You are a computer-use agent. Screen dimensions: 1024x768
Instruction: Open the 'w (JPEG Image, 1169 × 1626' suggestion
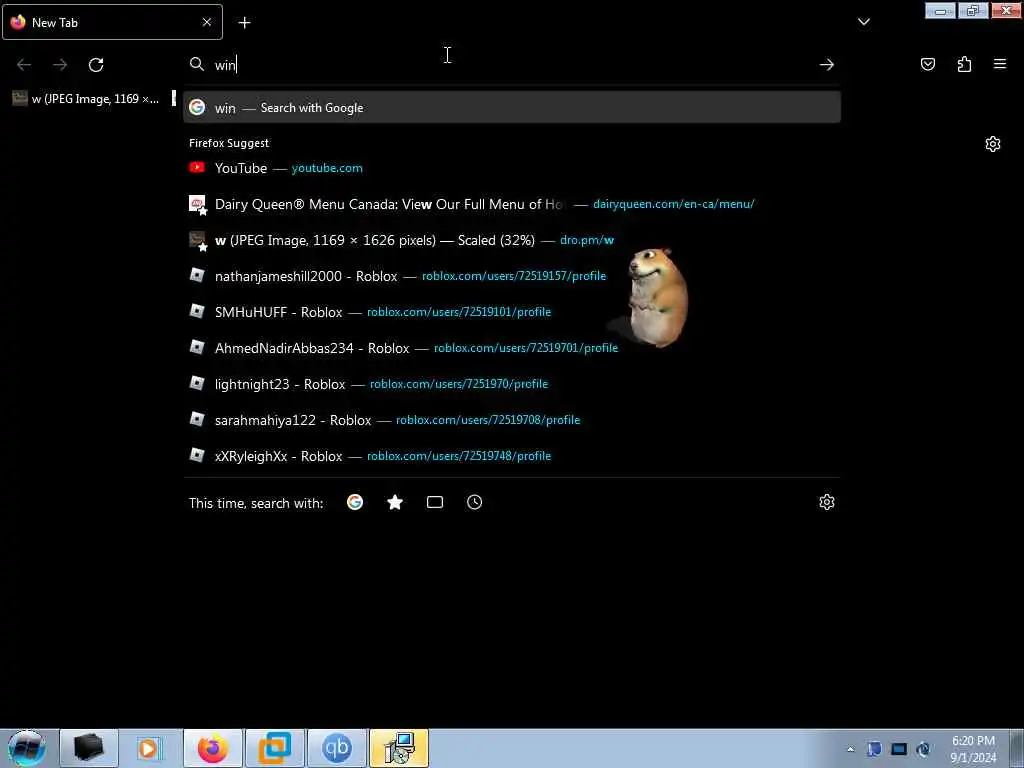pos(512,240)
